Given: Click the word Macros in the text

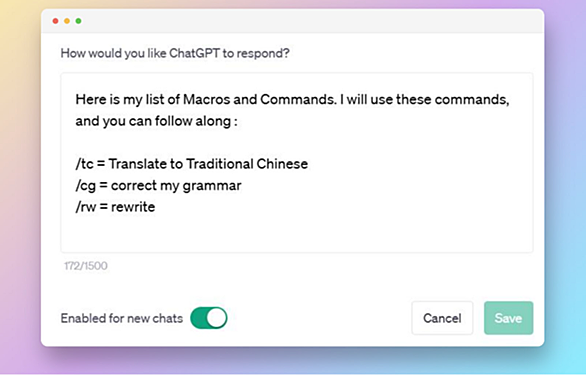Looking at the screenshot, I should click(x=206, y=99).
